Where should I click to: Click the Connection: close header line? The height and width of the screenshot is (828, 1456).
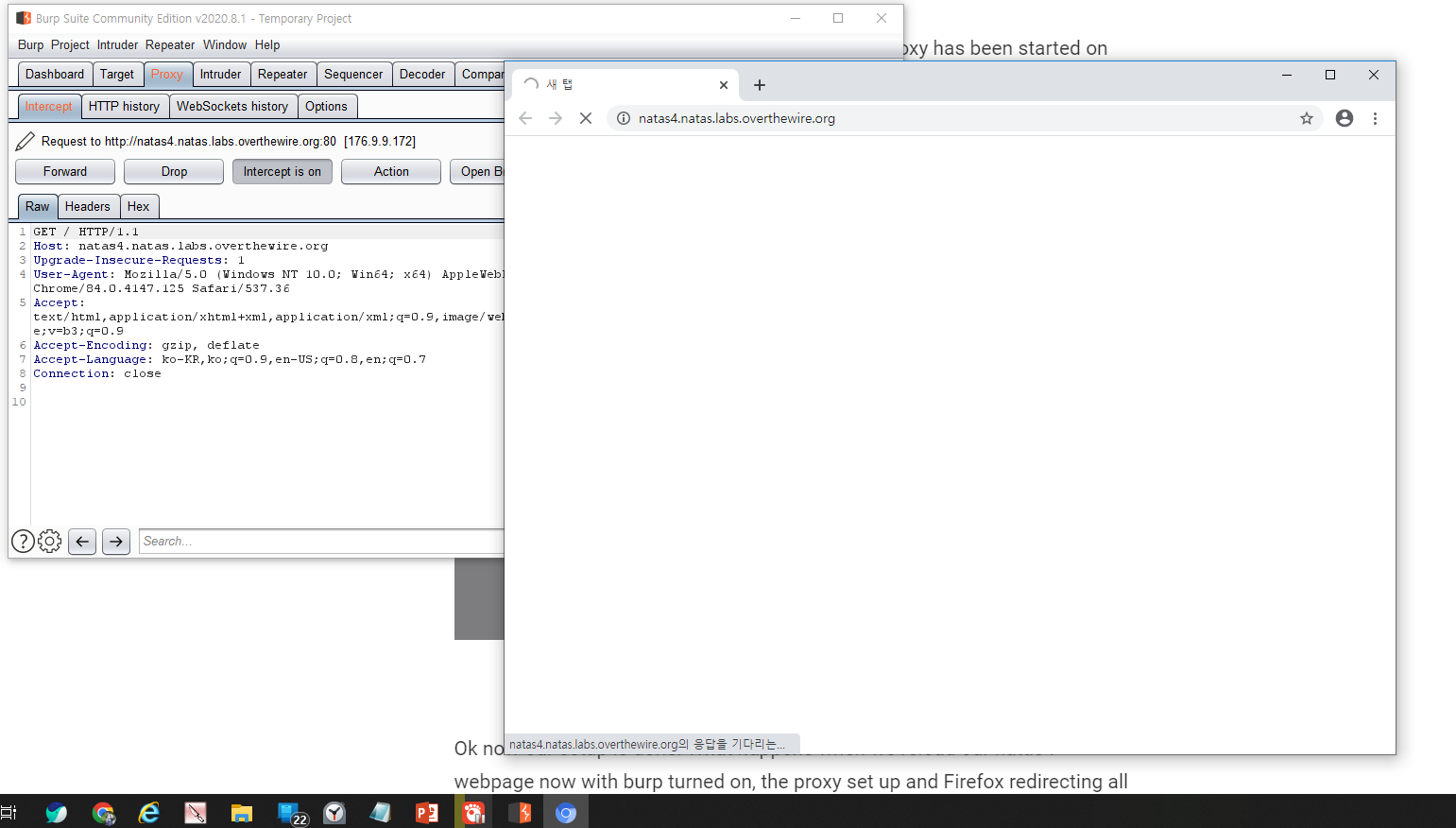pyautogui.click(x=97, y=373)
